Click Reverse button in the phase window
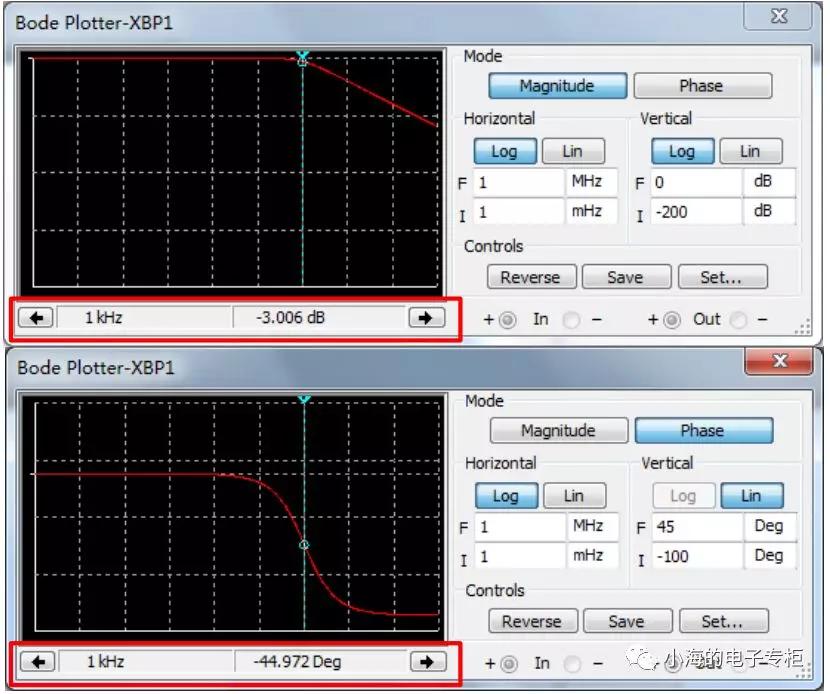The width and height of the screenshot is (830, 694). (531, 621)
